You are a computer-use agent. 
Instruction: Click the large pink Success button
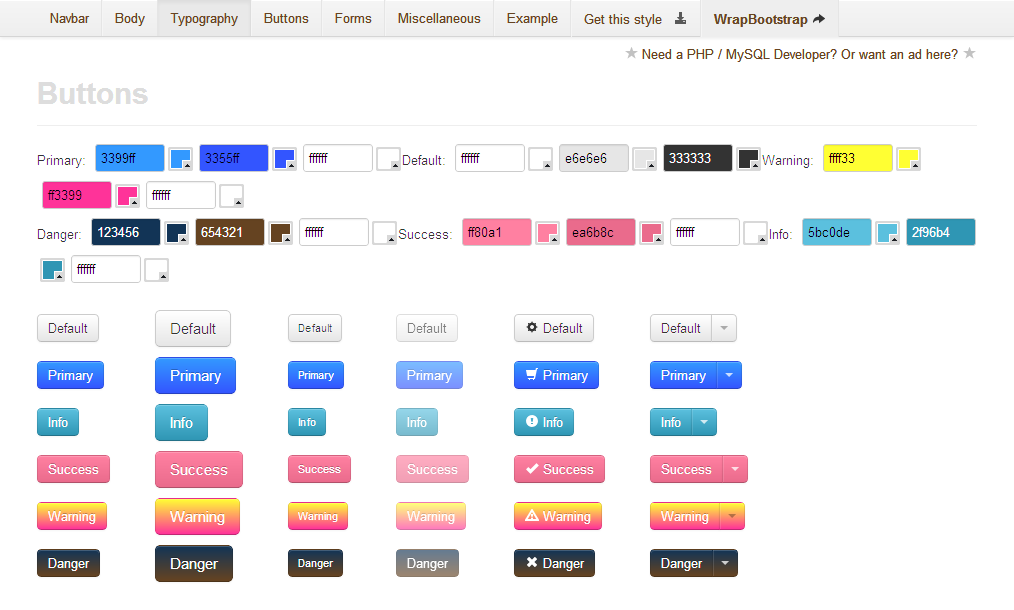click(198, 469)
